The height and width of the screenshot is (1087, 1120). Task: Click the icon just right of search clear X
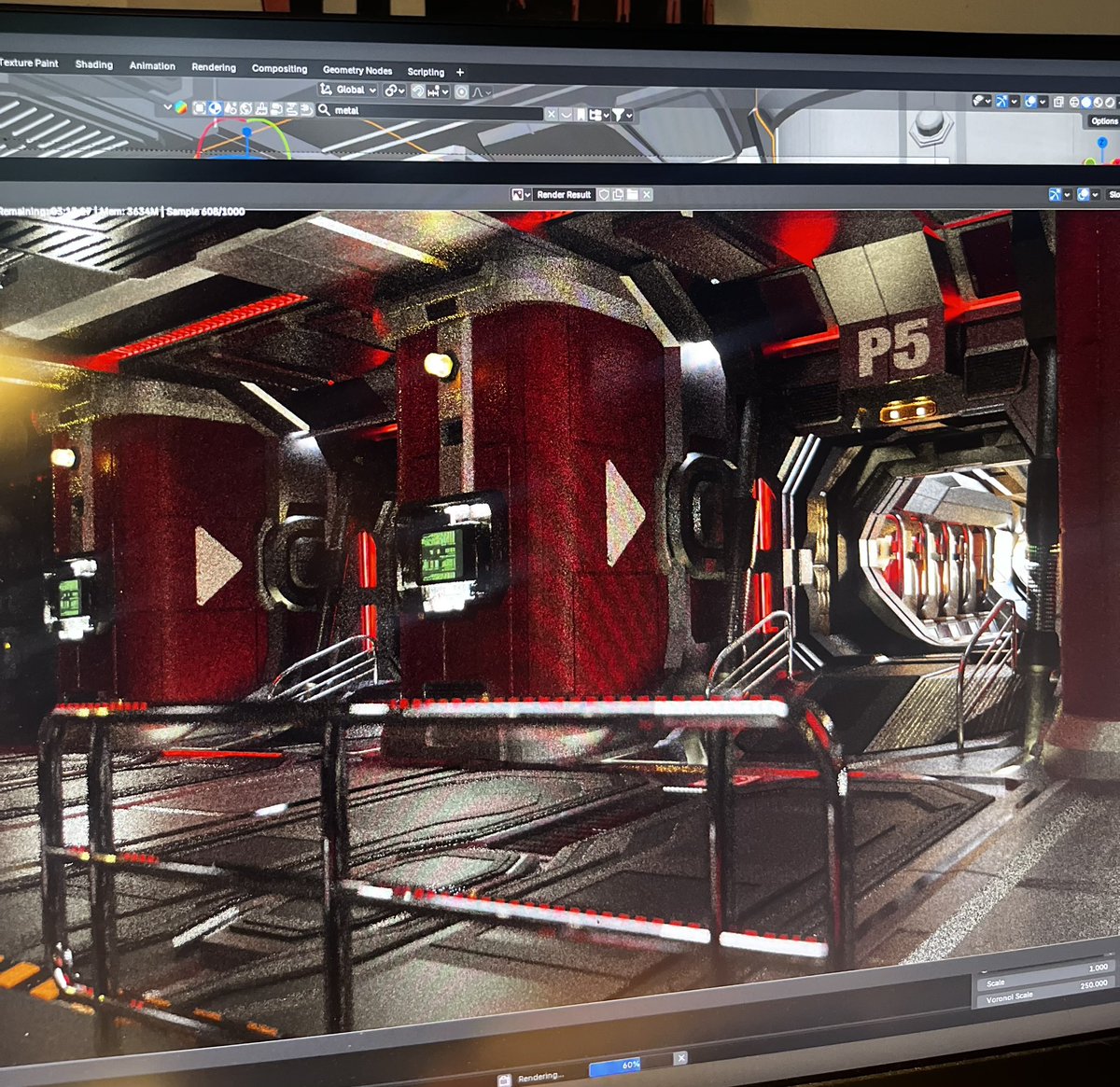[x=566, y=114]
